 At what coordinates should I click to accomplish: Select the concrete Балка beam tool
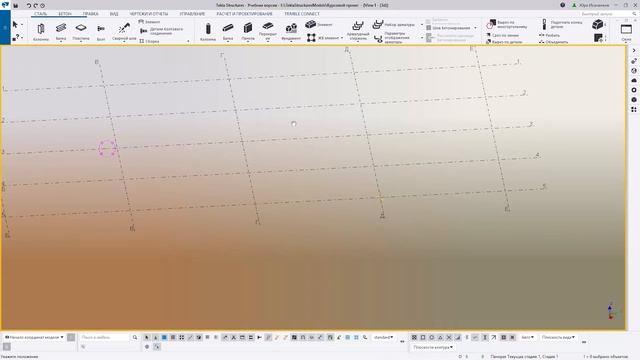[x=228, y=32]
